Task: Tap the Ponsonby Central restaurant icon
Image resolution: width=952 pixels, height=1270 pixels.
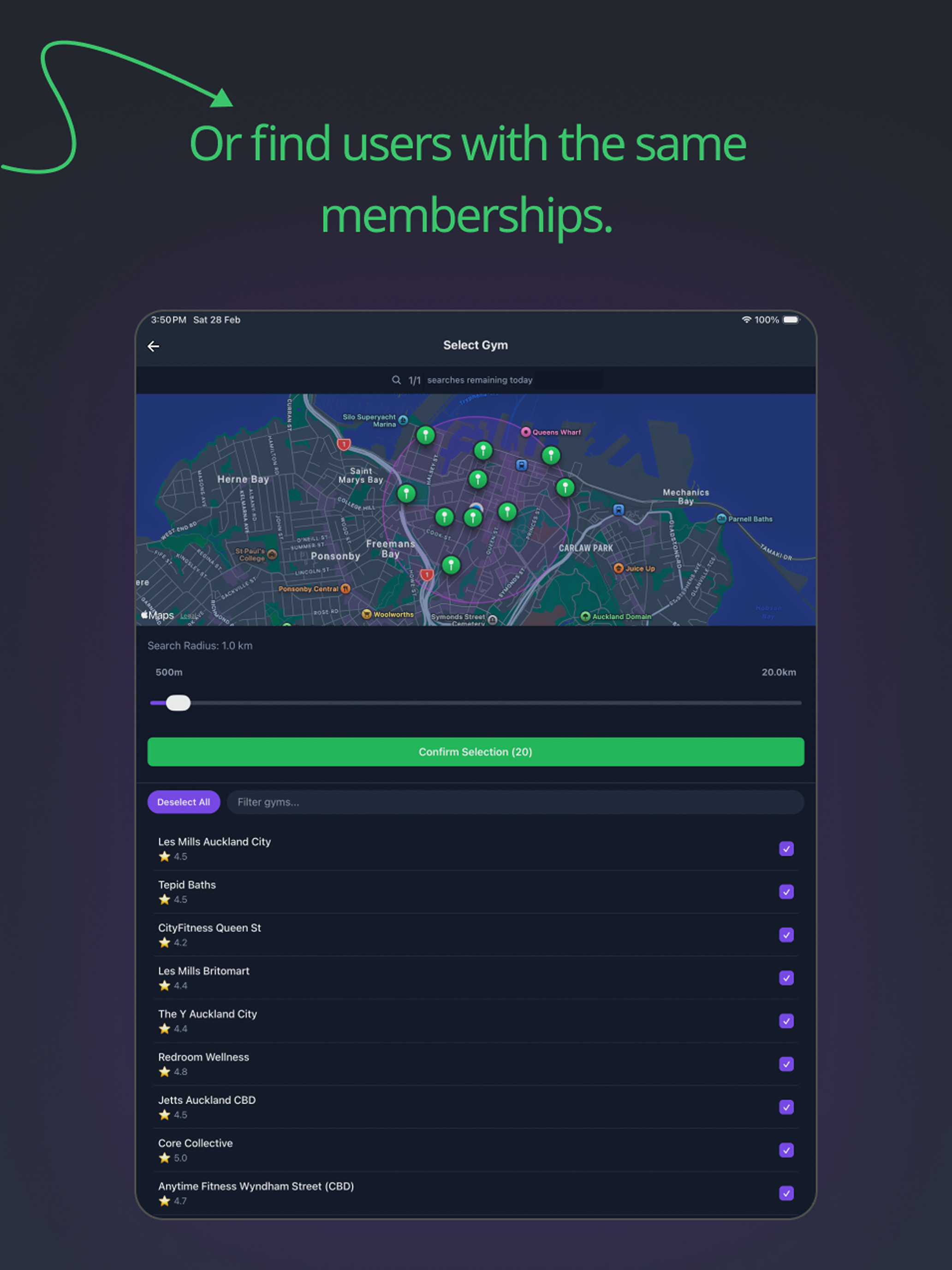Action: [x=345, y=588]
